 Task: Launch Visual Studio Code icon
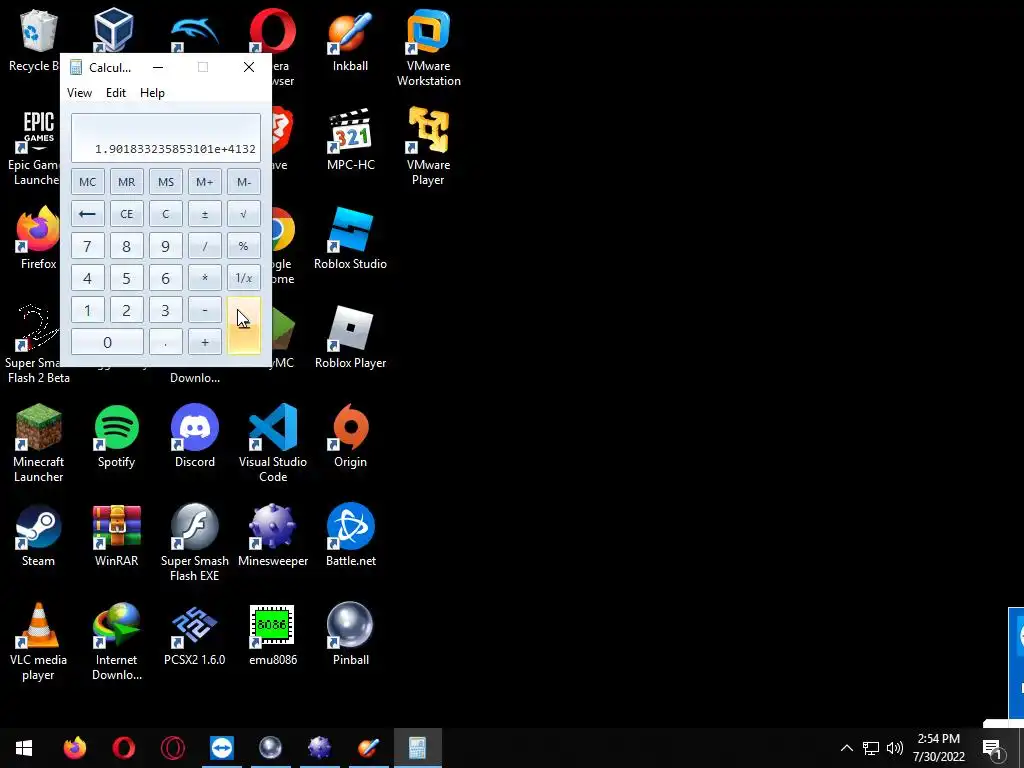tap(273, 443)
